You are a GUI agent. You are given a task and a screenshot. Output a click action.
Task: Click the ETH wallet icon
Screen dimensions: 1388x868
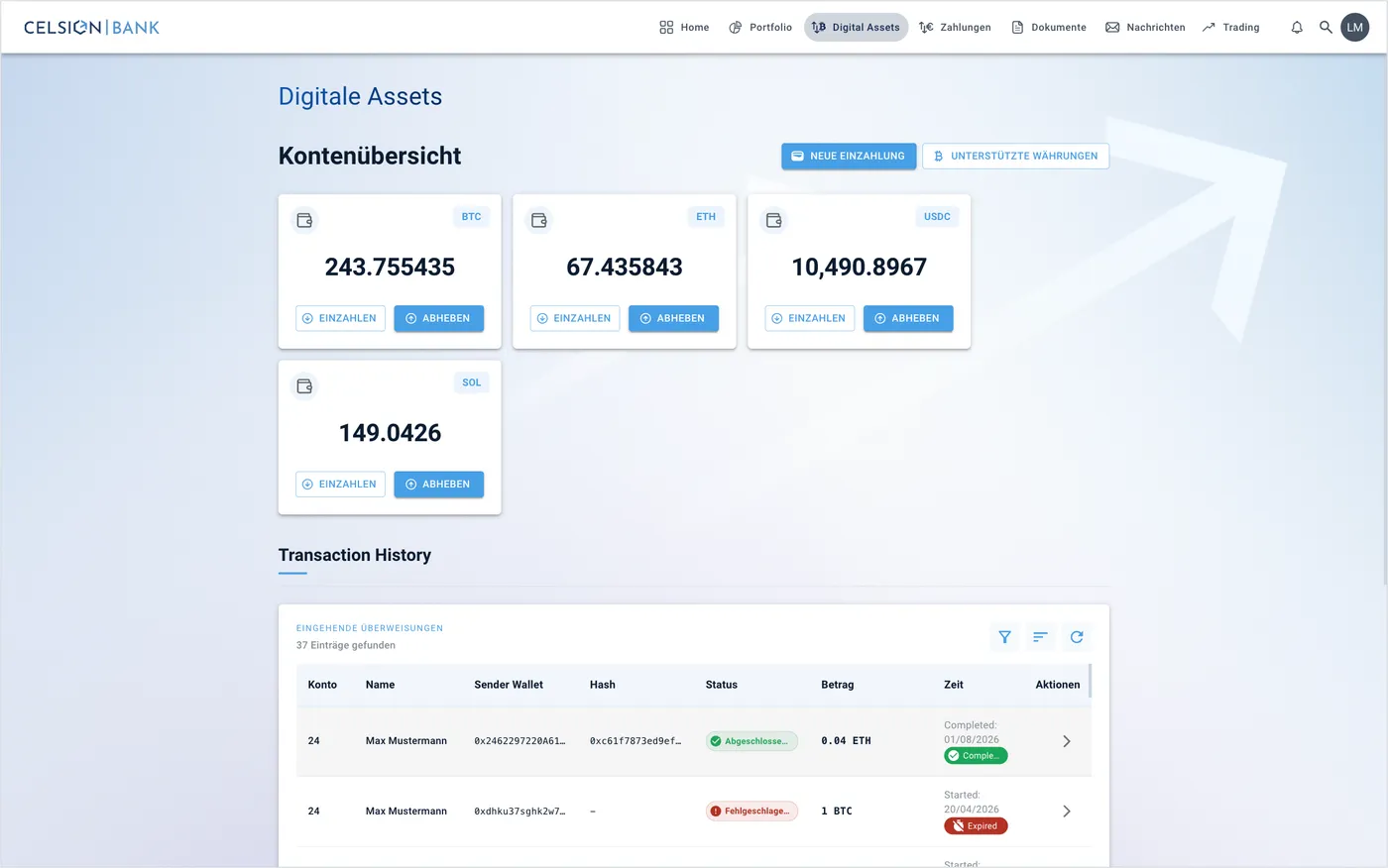(539, 220)
